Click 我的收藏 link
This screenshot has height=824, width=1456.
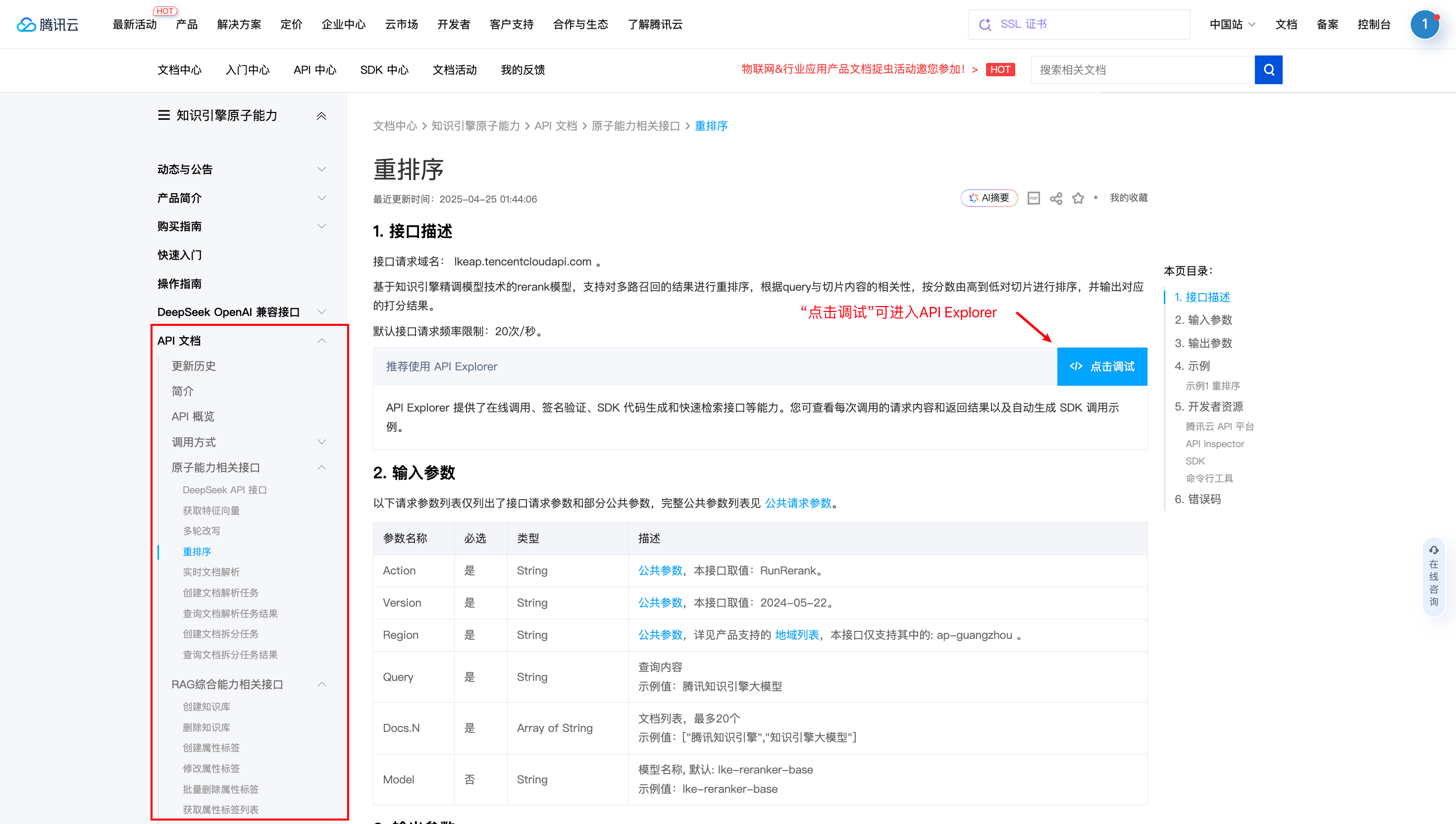(x=1128, y=198)
